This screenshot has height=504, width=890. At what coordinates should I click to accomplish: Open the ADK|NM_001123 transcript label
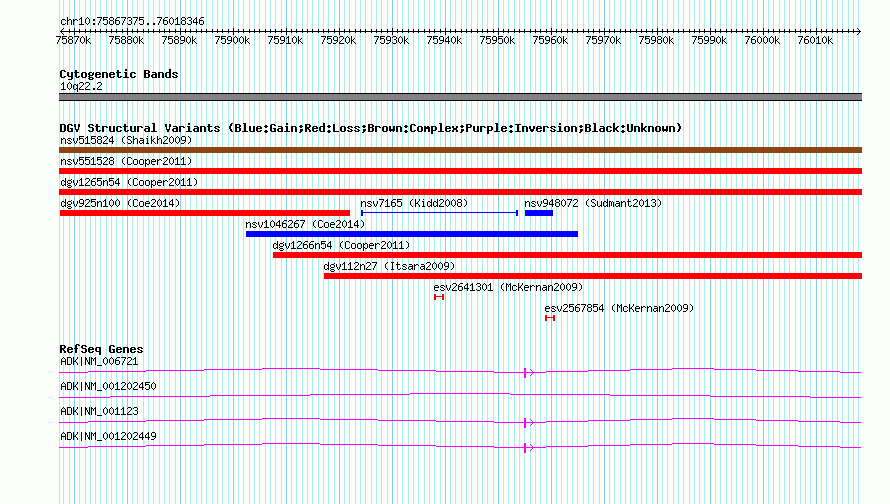click(99, 411)
